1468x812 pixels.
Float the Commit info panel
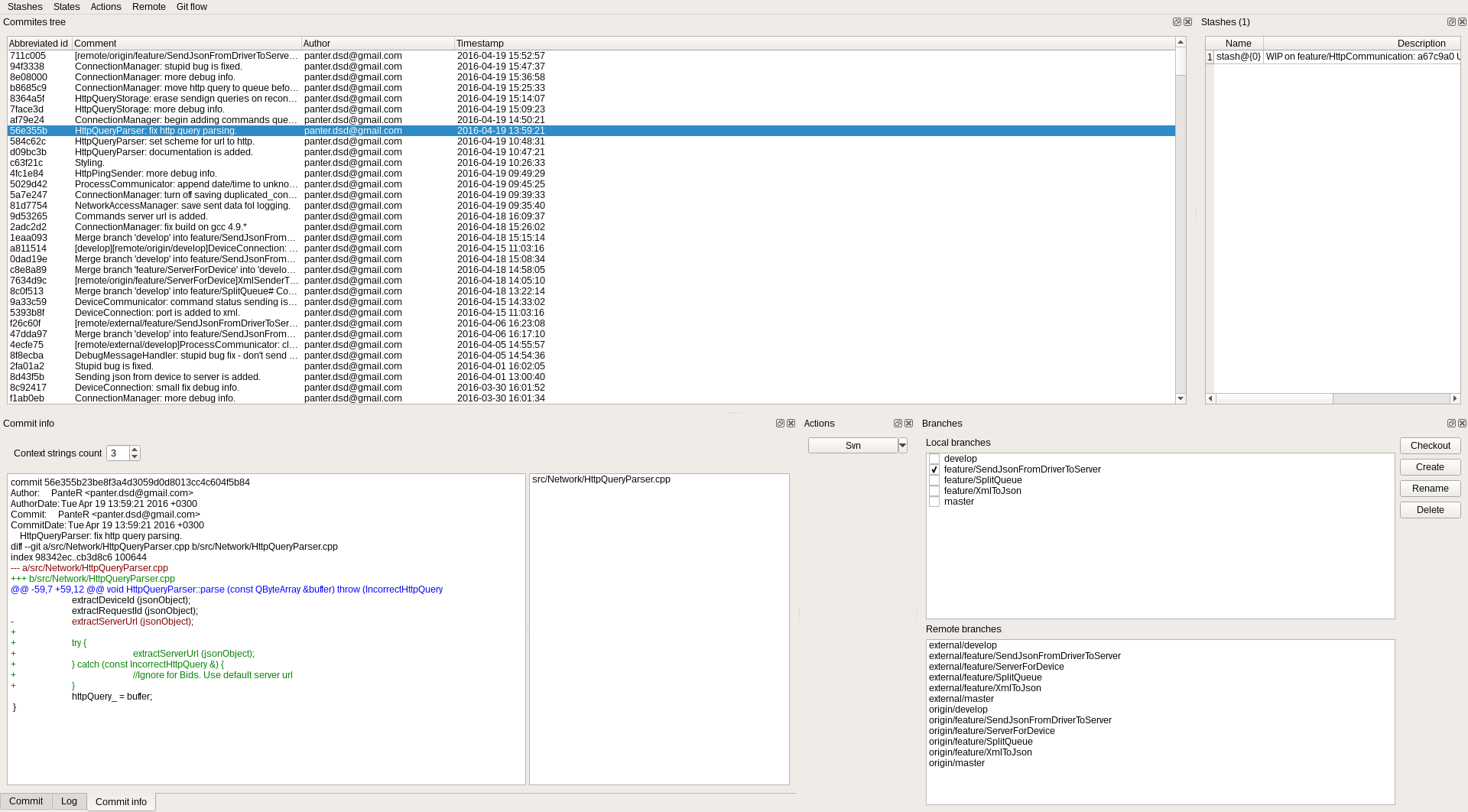(780, 424)
